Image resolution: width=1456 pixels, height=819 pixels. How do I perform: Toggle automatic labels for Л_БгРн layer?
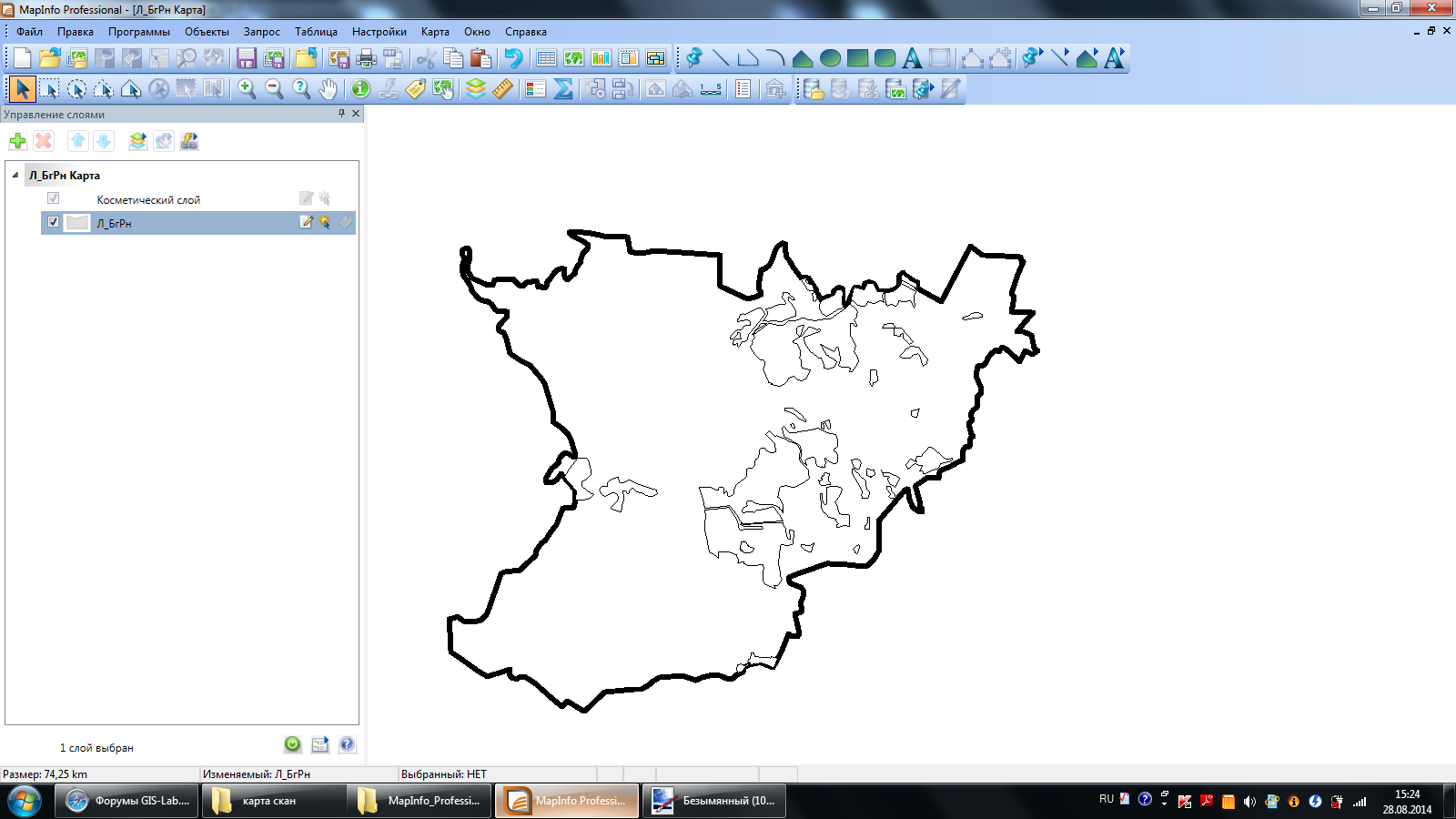(x=346, y=222)
